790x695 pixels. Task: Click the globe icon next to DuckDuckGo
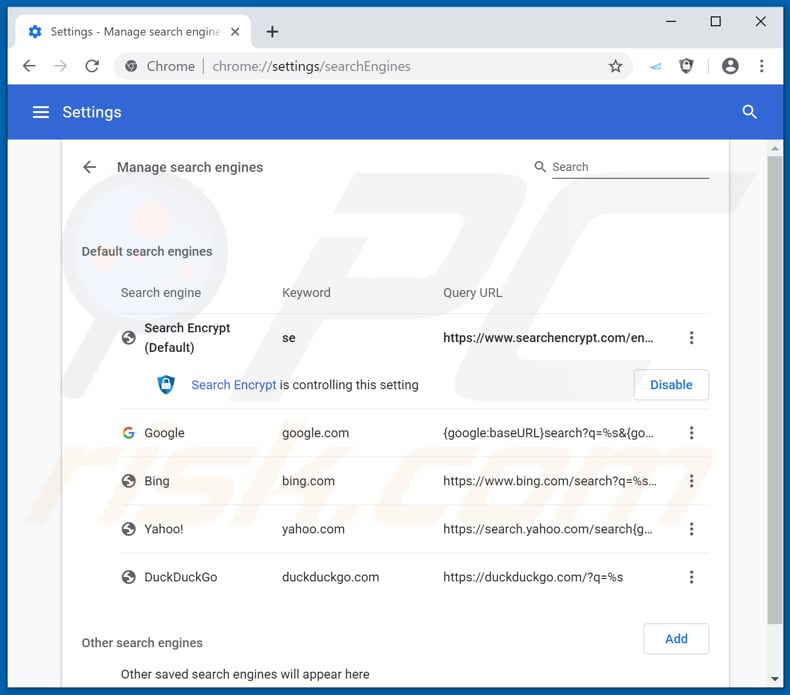point(128,577)
